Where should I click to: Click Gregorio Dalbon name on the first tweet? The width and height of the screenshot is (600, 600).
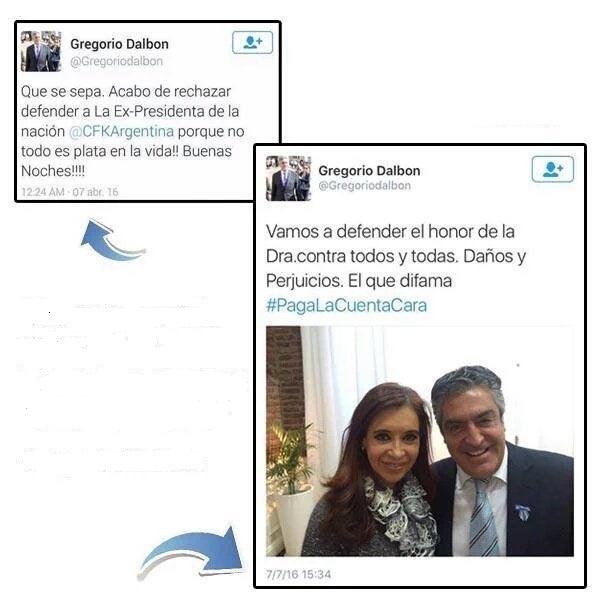point(119,44)
